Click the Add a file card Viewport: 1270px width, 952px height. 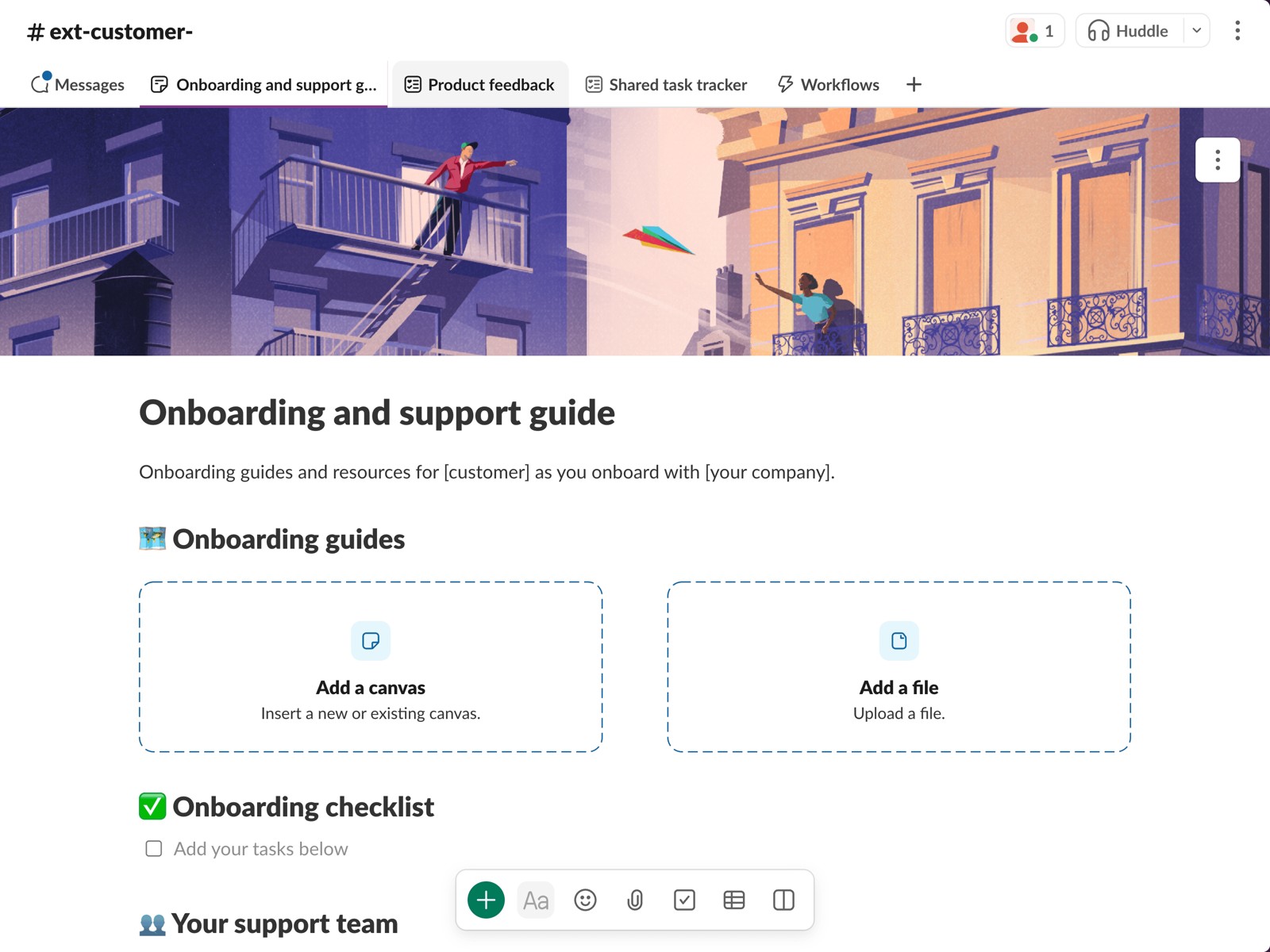(899, 666)
